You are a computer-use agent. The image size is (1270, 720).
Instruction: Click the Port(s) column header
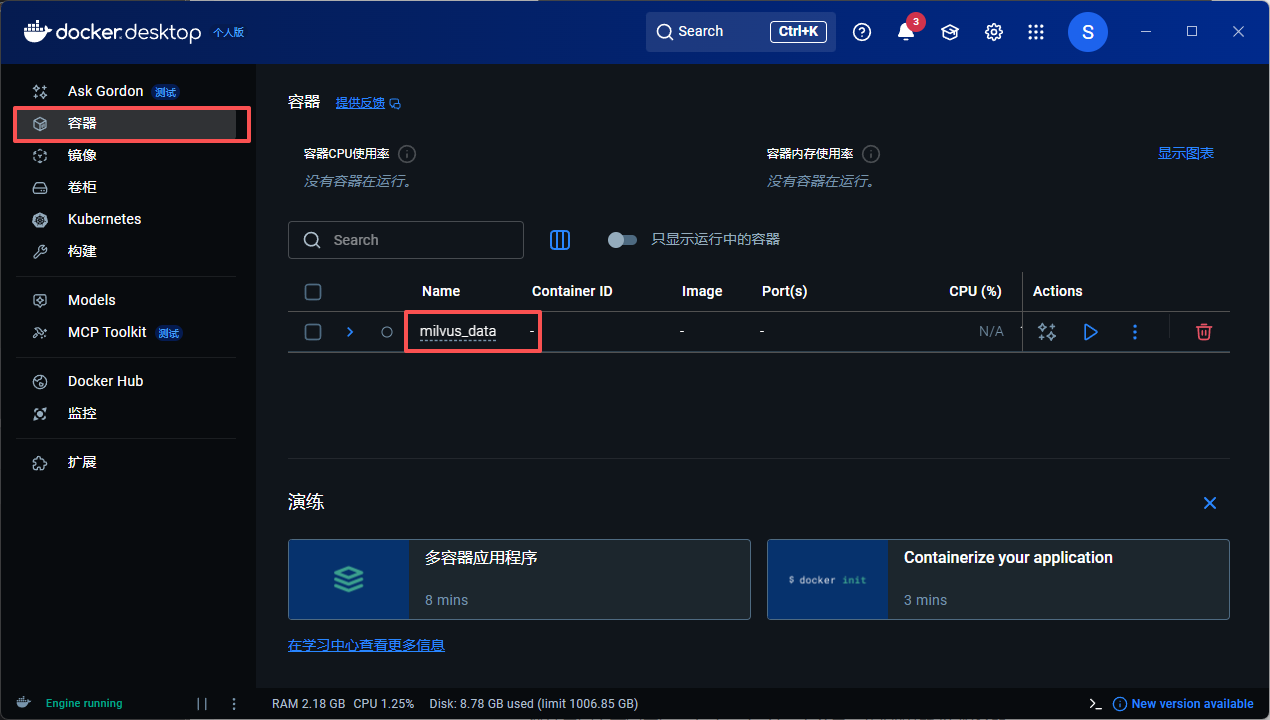coord(784,291)
